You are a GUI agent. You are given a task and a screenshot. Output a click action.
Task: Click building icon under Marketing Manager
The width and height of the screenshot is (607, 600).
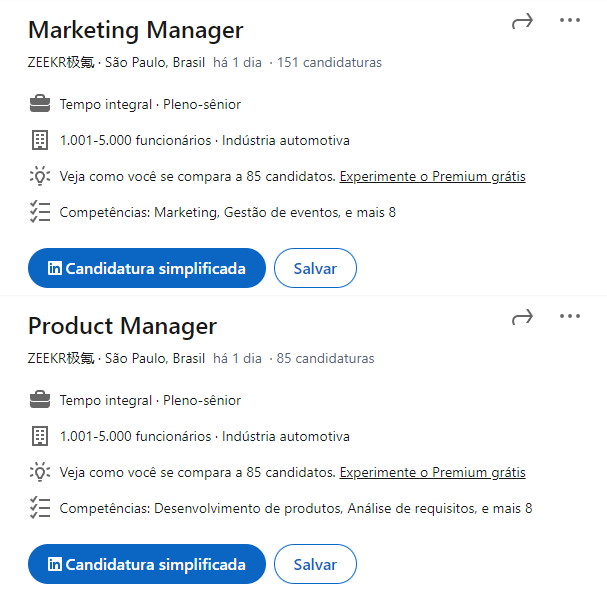tap(40, 140)
